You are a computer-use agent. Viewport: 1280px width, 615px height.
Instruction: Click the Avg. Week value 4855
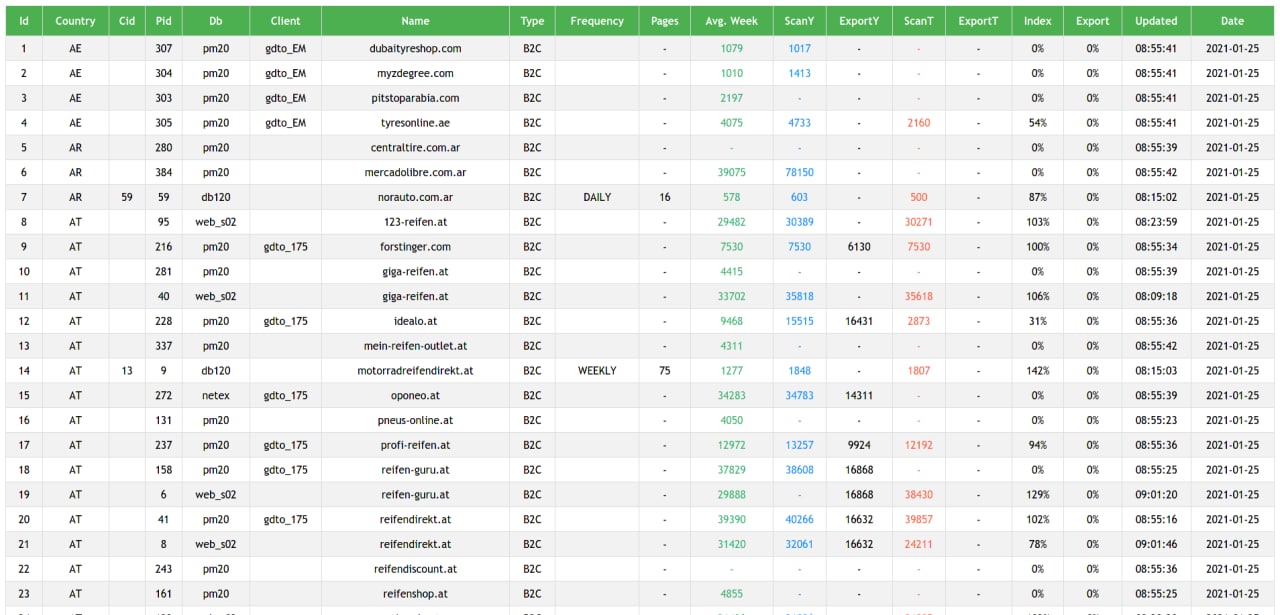pyautogui.click(x=732, y=594)
